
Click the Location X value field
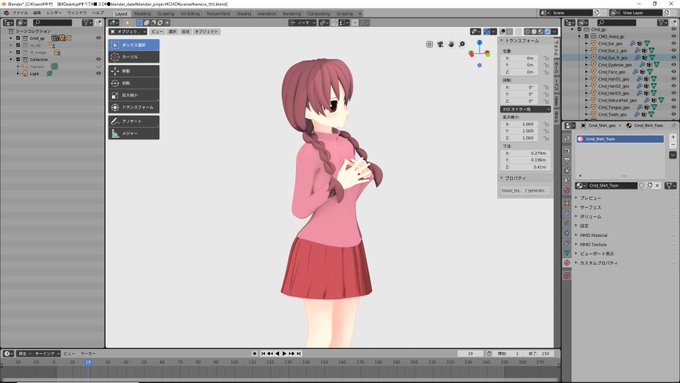pos(520,58)
